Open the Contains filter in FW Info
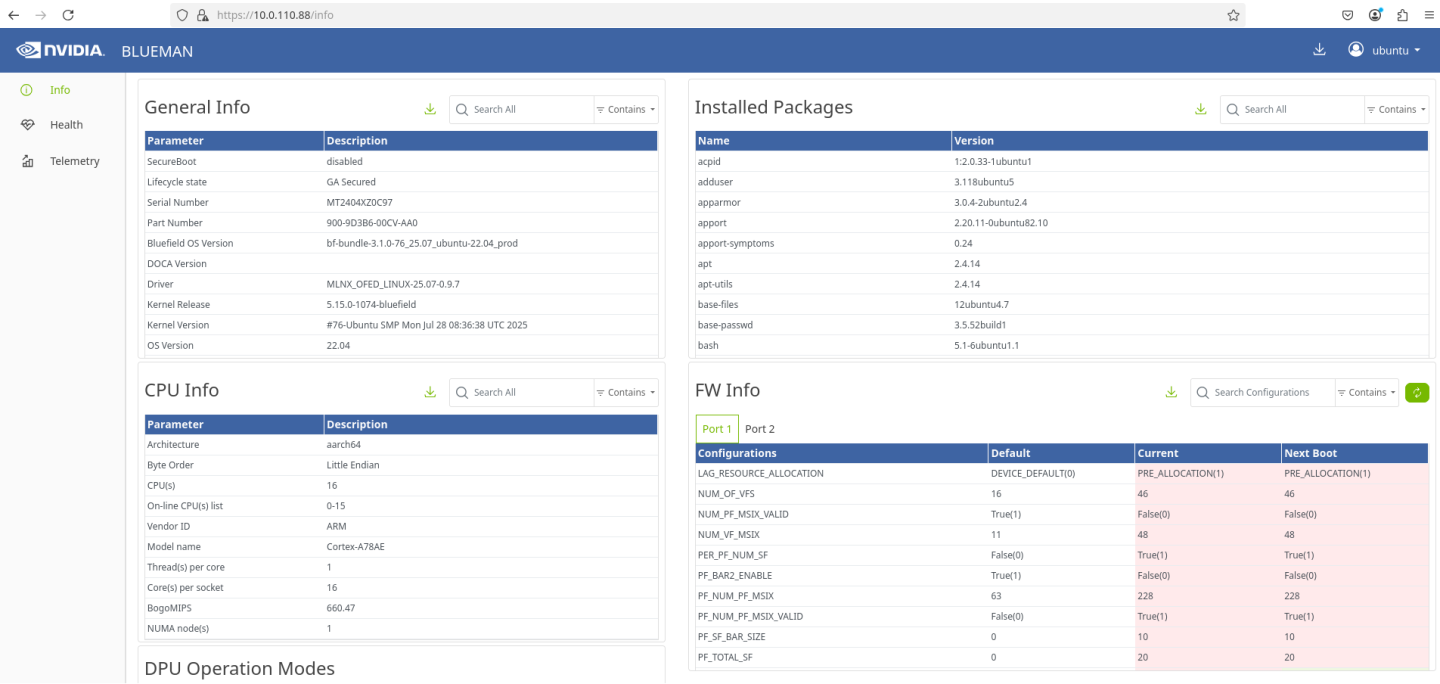The image size is (1440, 684). [1366, 392]
